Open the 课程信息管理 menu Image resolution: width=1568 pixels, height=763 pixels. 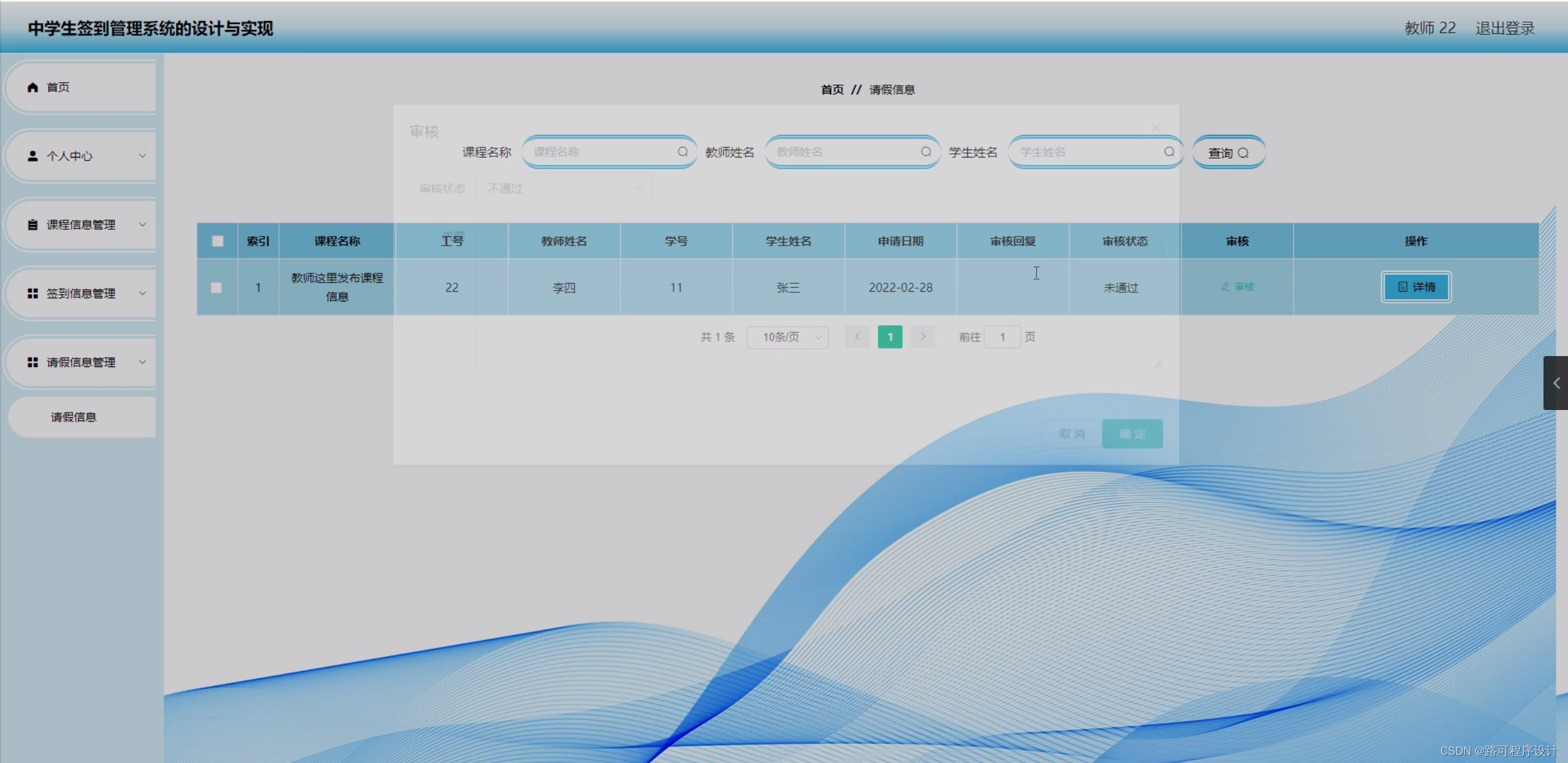81,225
